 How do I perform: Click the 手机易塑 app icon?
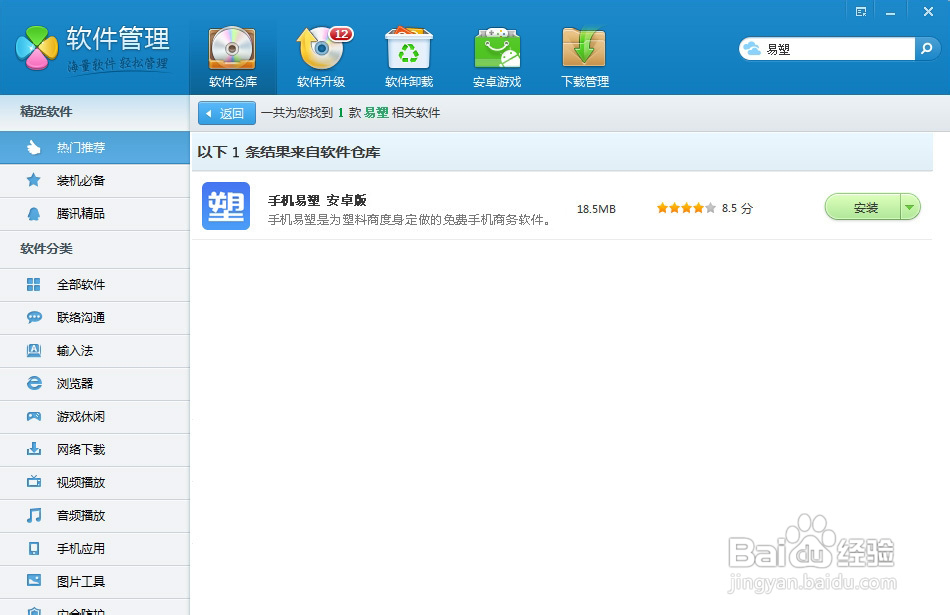(x=226, y=206)
